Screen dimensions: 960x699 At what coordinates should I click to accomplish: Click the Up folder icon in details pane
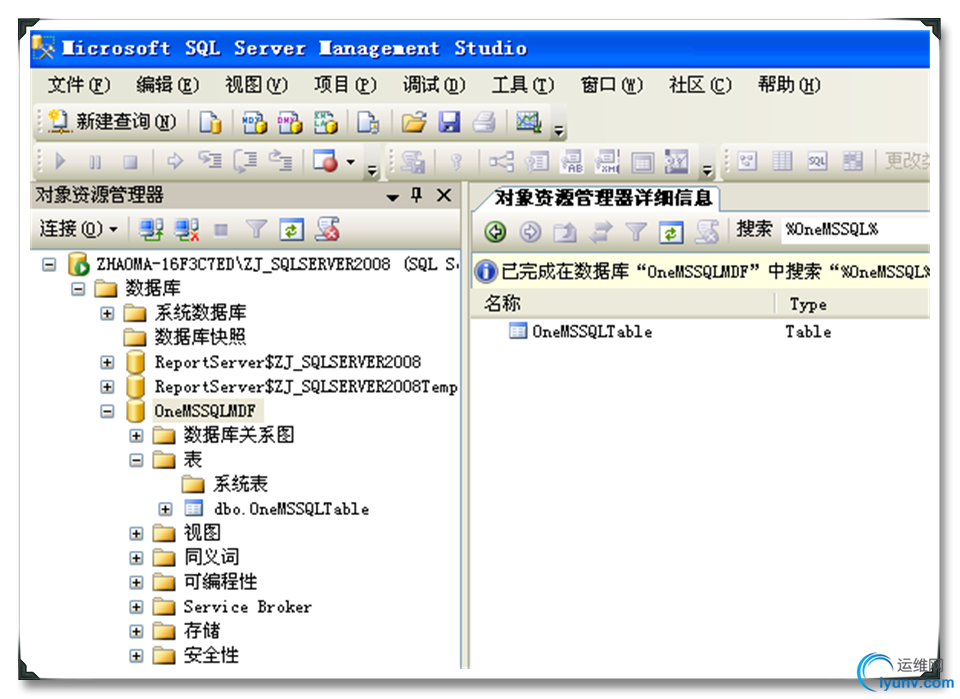pyautogui.click(x=565, y=232)
